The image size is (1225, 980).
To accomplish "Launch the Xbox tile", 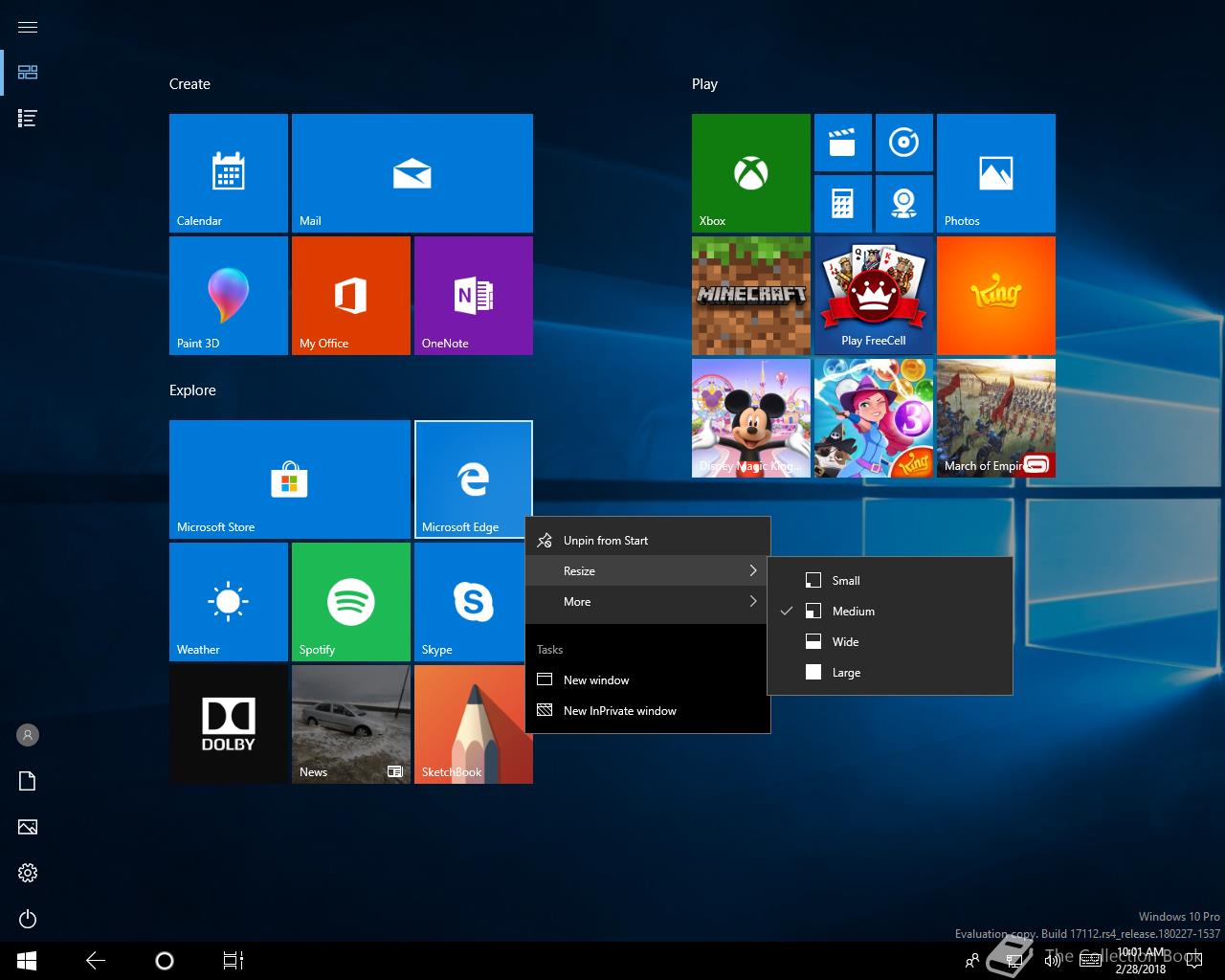I will point(751,173).
